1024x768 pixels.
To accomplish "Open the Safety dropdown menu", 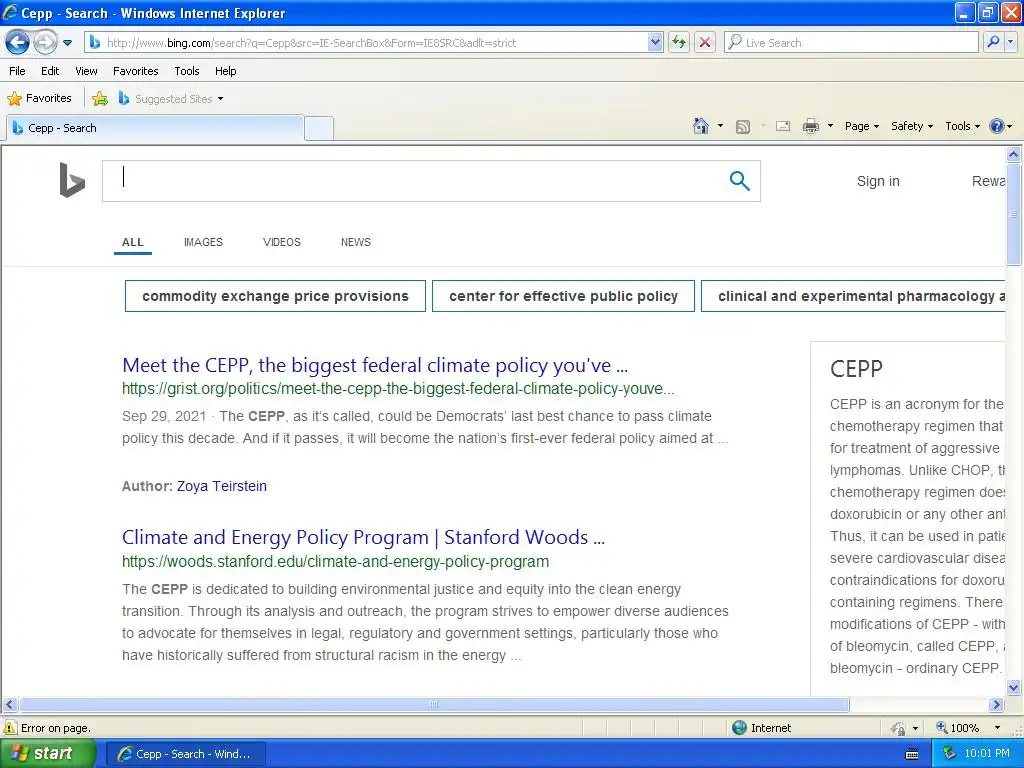I will 912,127.
